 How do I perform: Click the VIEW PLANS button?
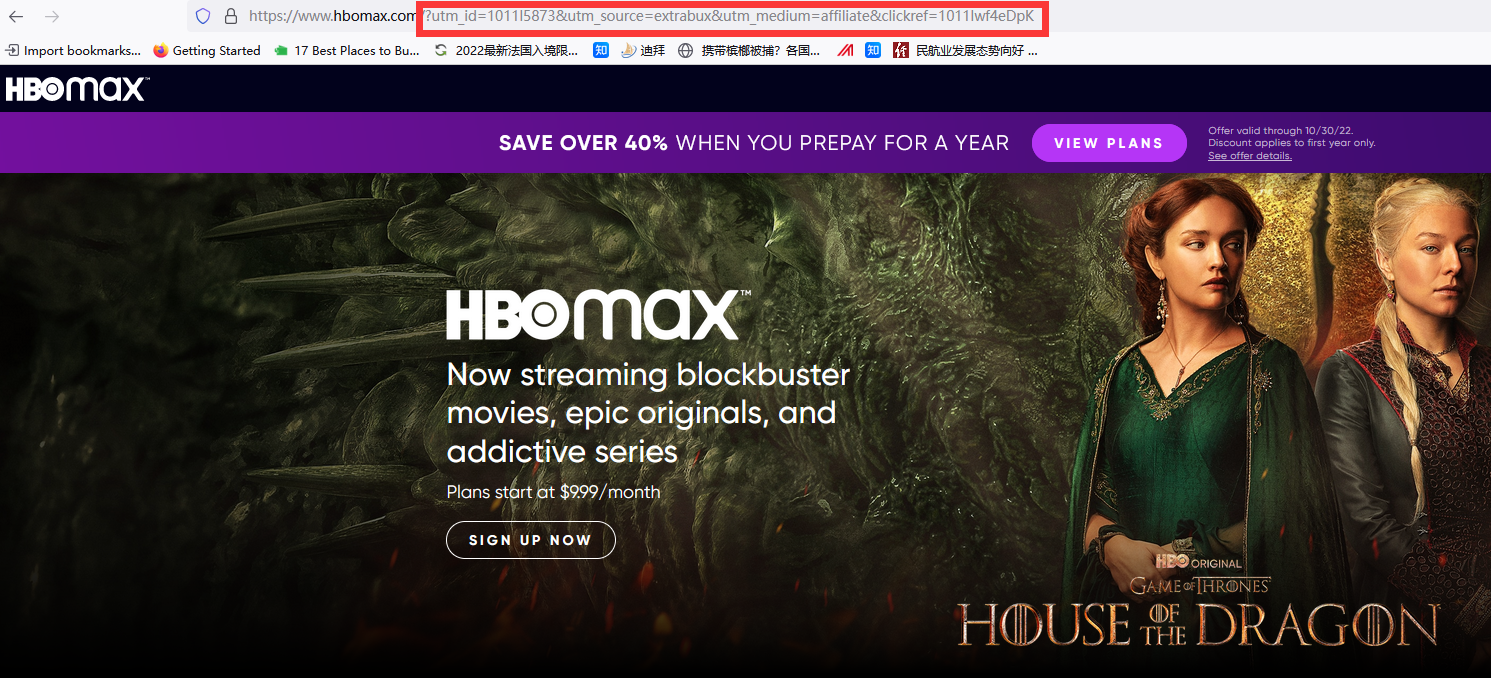(x=1108, y=142)
